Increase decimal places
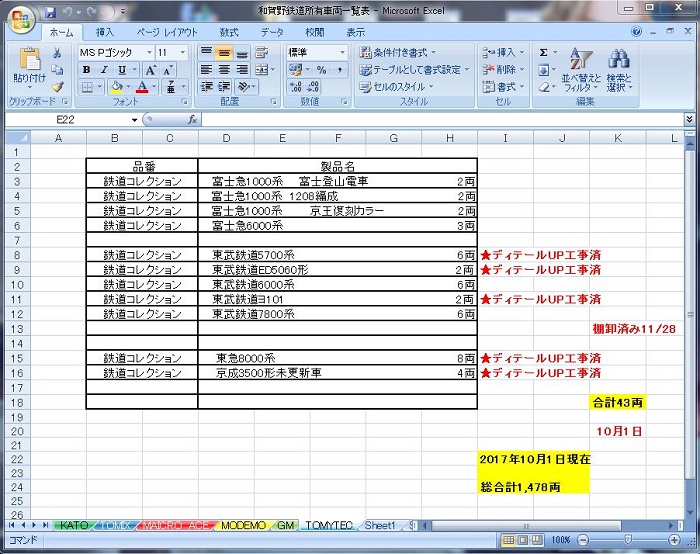Image resolution: width=700 pixels, height=554 pixels. pyautogui.click(x=296, y=87)
